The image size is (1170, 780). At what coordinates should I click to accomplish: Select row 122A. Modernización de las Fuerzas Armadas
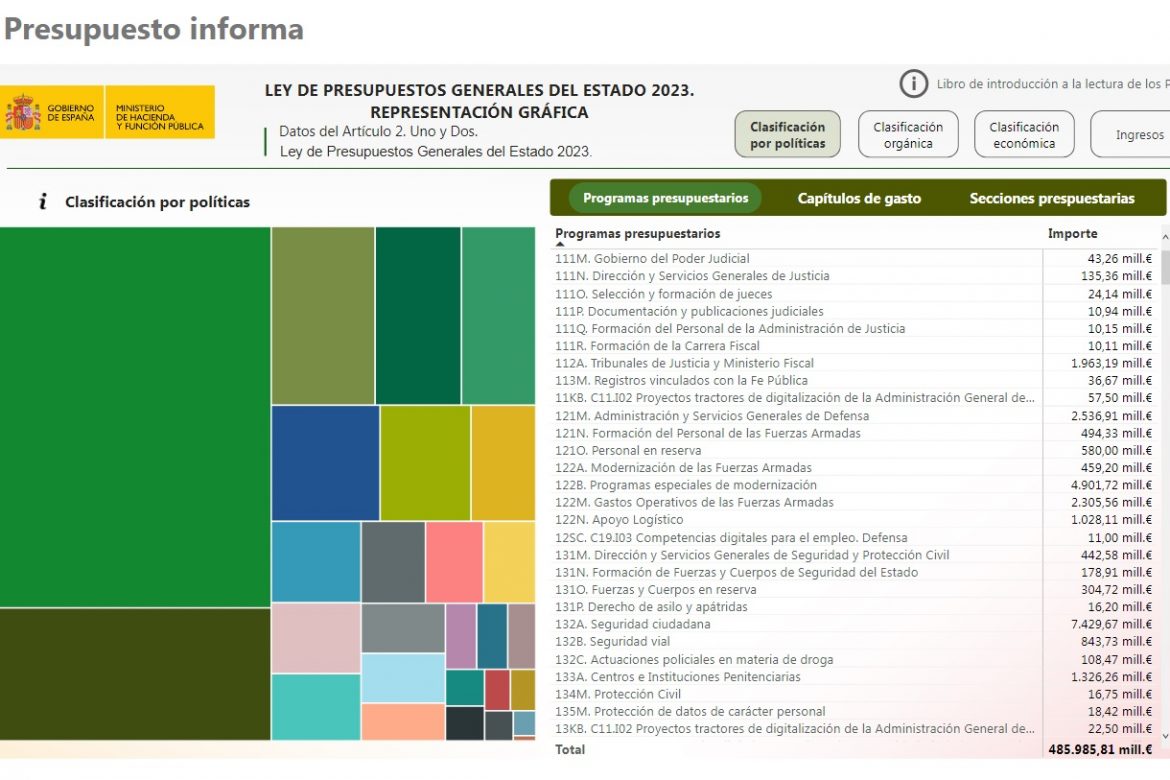pos(855,467)
